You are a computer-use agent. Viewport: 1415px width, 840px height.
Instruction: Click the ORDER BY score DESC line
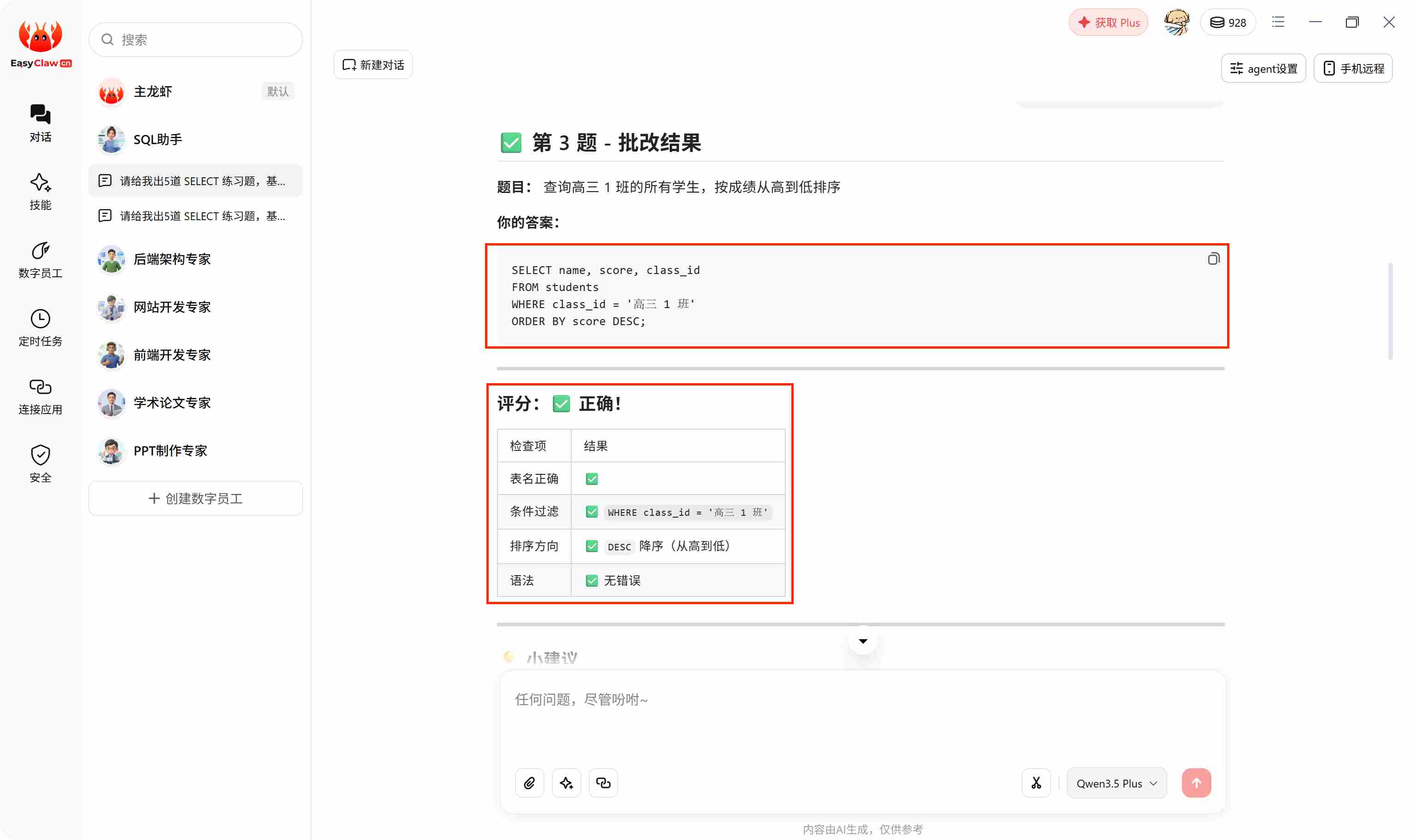tap(578, 321)
